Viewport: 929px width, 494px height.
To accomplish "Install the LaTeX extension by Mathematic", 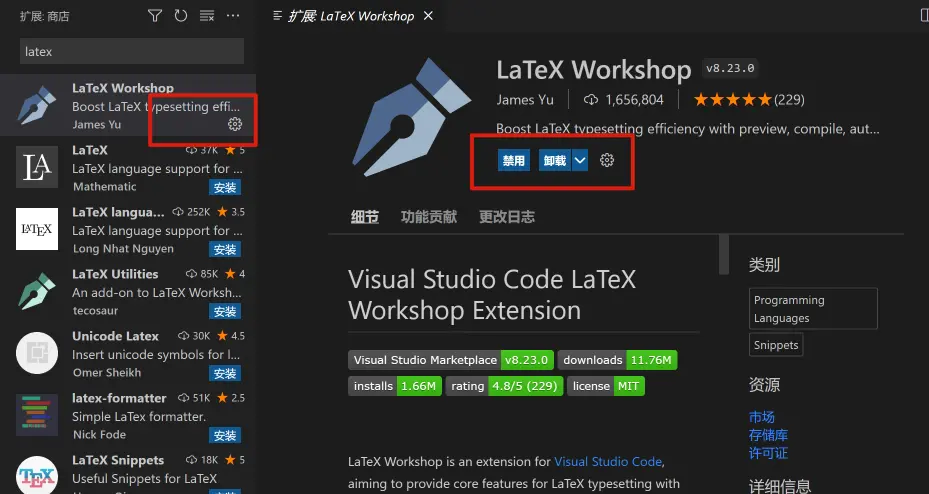I will pos(225,188).
